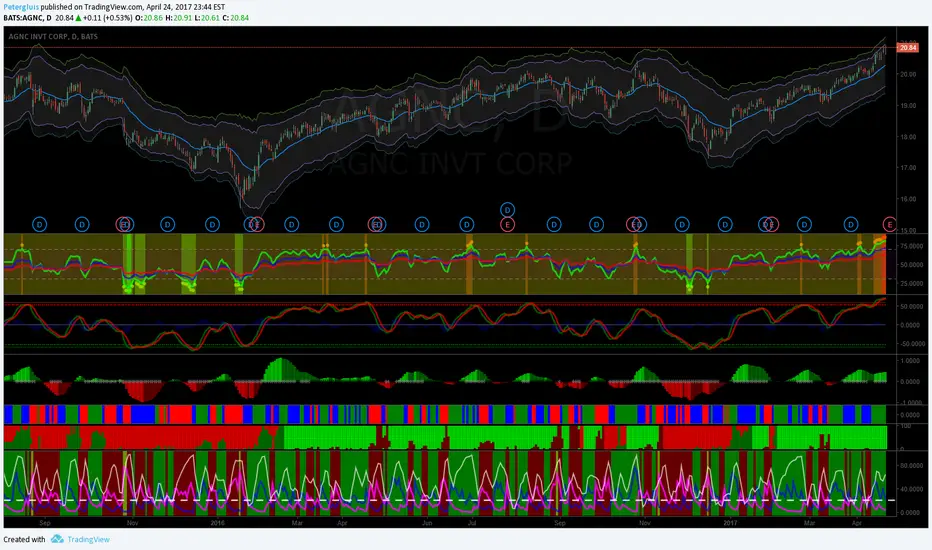This screenshot has width=932, height=550.
Task: Select the earnings marker beneath the raised D marker
Action: tap(507, 225)
